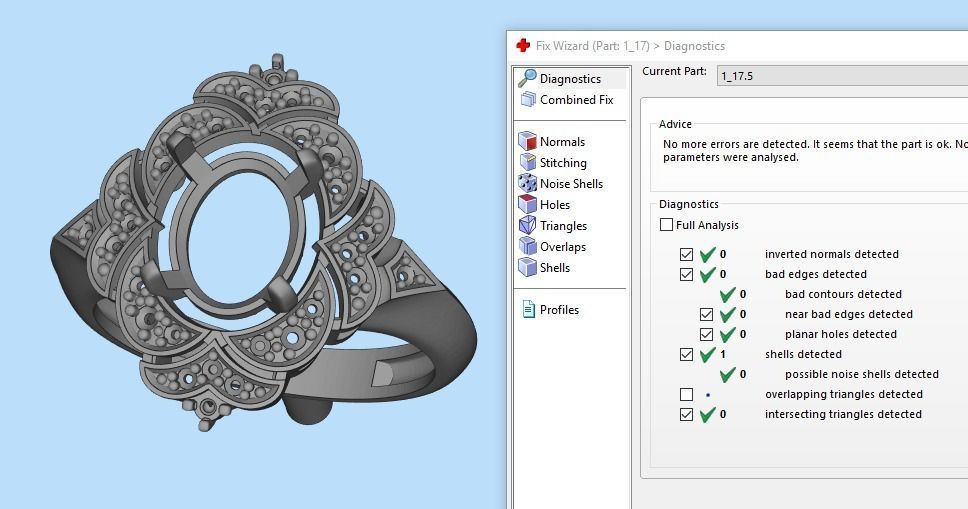Viewport: 968px width, 509px height.
Task: Click the Noise Shells icon
Action: pyautogui.click(x=527, y=183)
